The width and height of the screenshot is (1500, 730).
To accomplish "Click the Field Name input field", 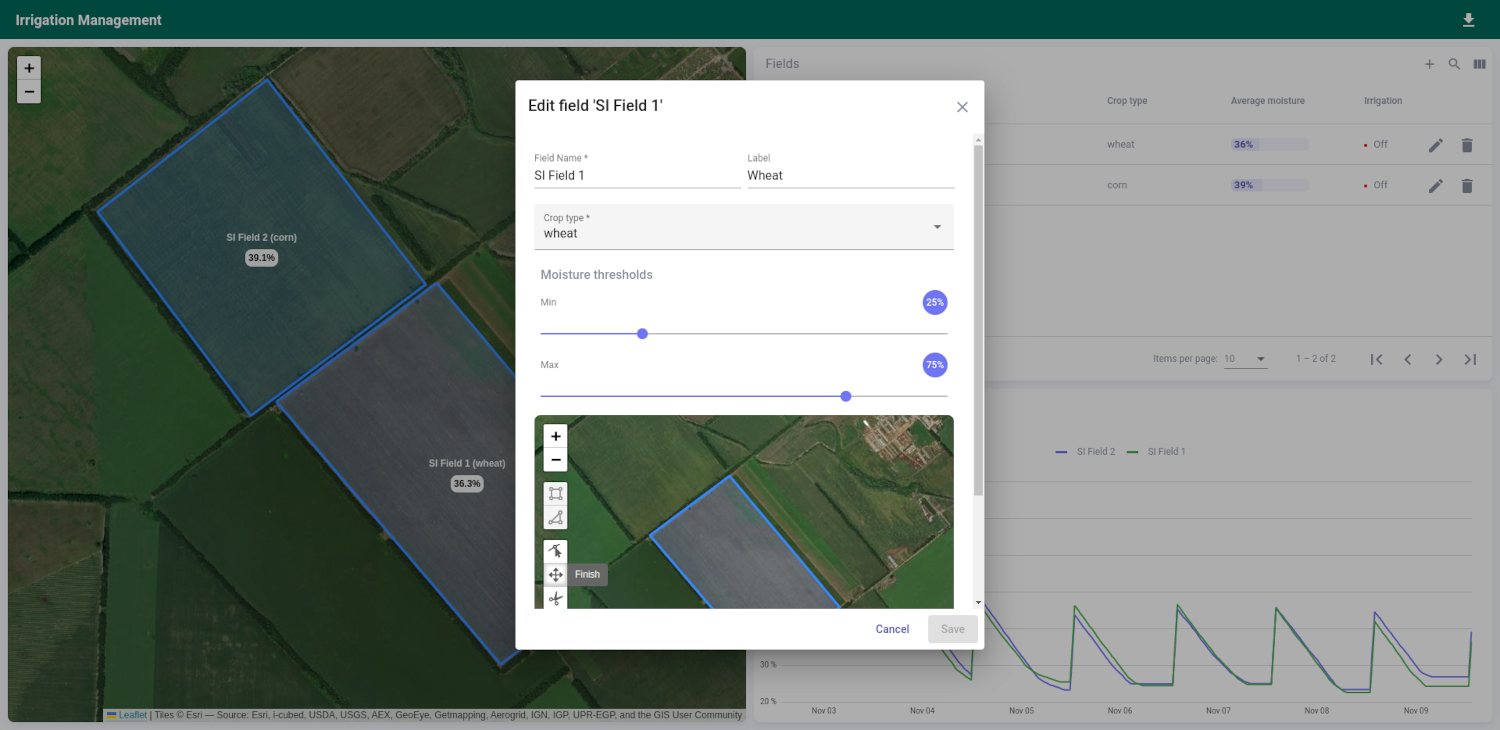I will 637,175.
